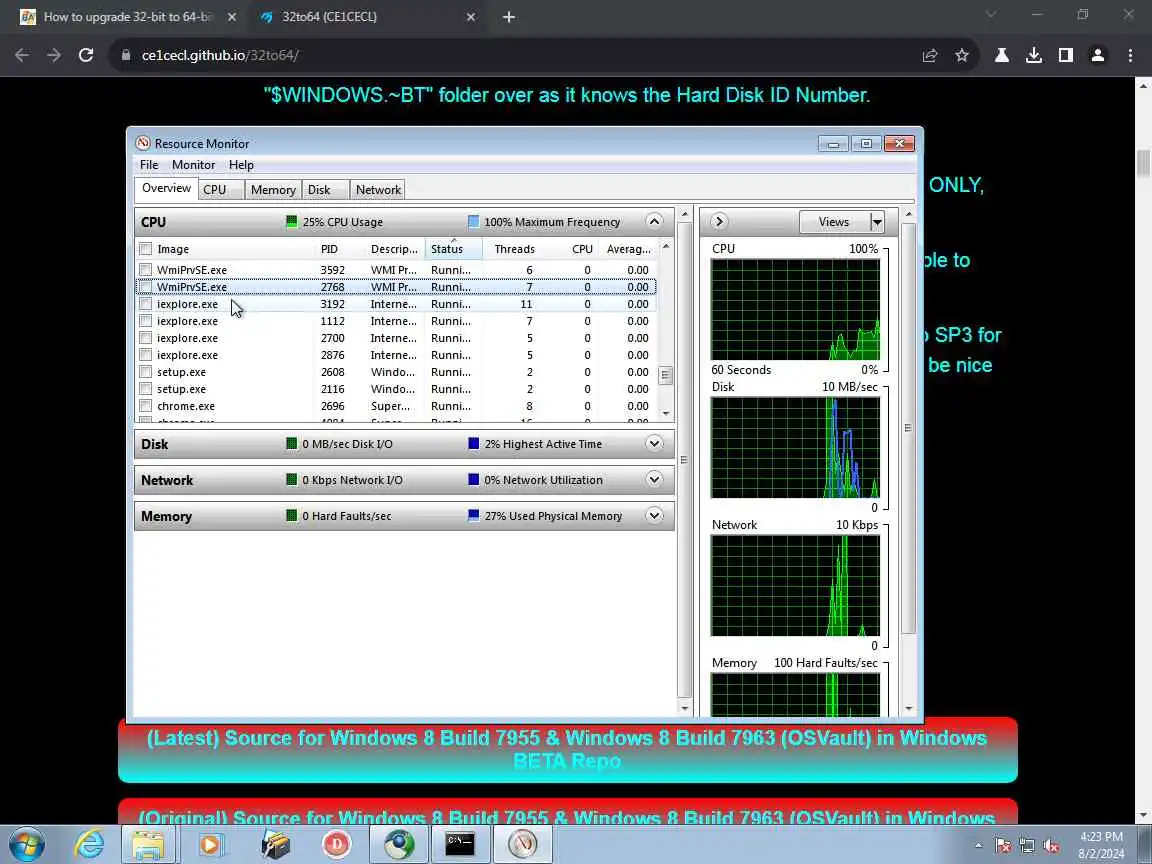
Task: Open a new browser tab
Action: pos(508,17)
